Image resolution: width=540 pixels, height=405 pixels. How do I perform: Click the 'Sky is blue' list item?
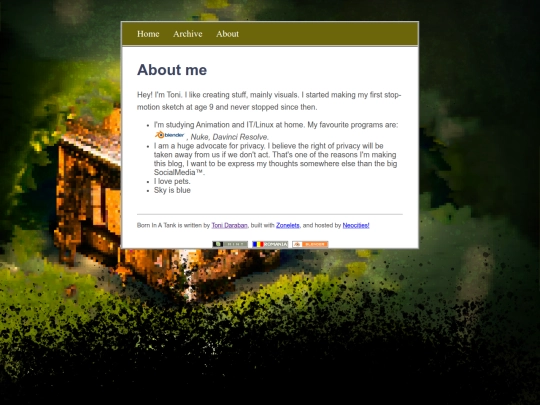(x=172, y=190)
